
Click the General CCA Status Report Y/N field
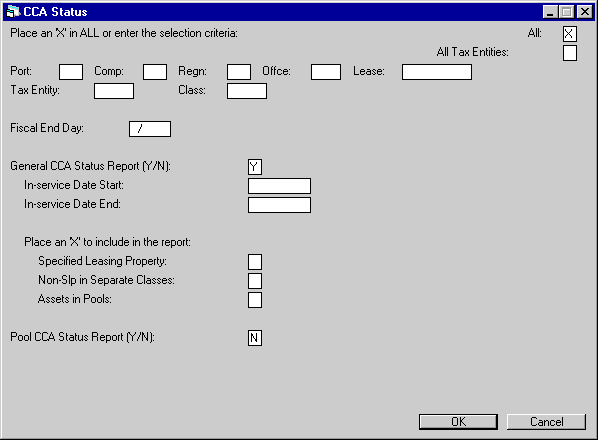pos(255,167)
